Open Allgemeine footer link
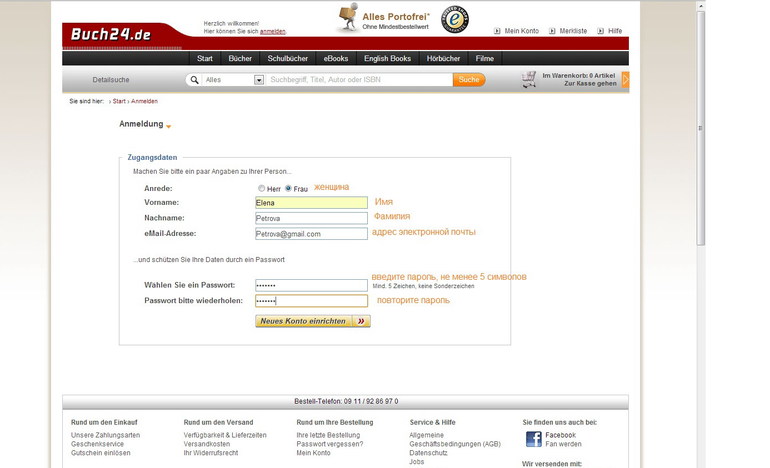Image resolution: width=770 pixels, height=468 pixels. [x=426, y=435]
